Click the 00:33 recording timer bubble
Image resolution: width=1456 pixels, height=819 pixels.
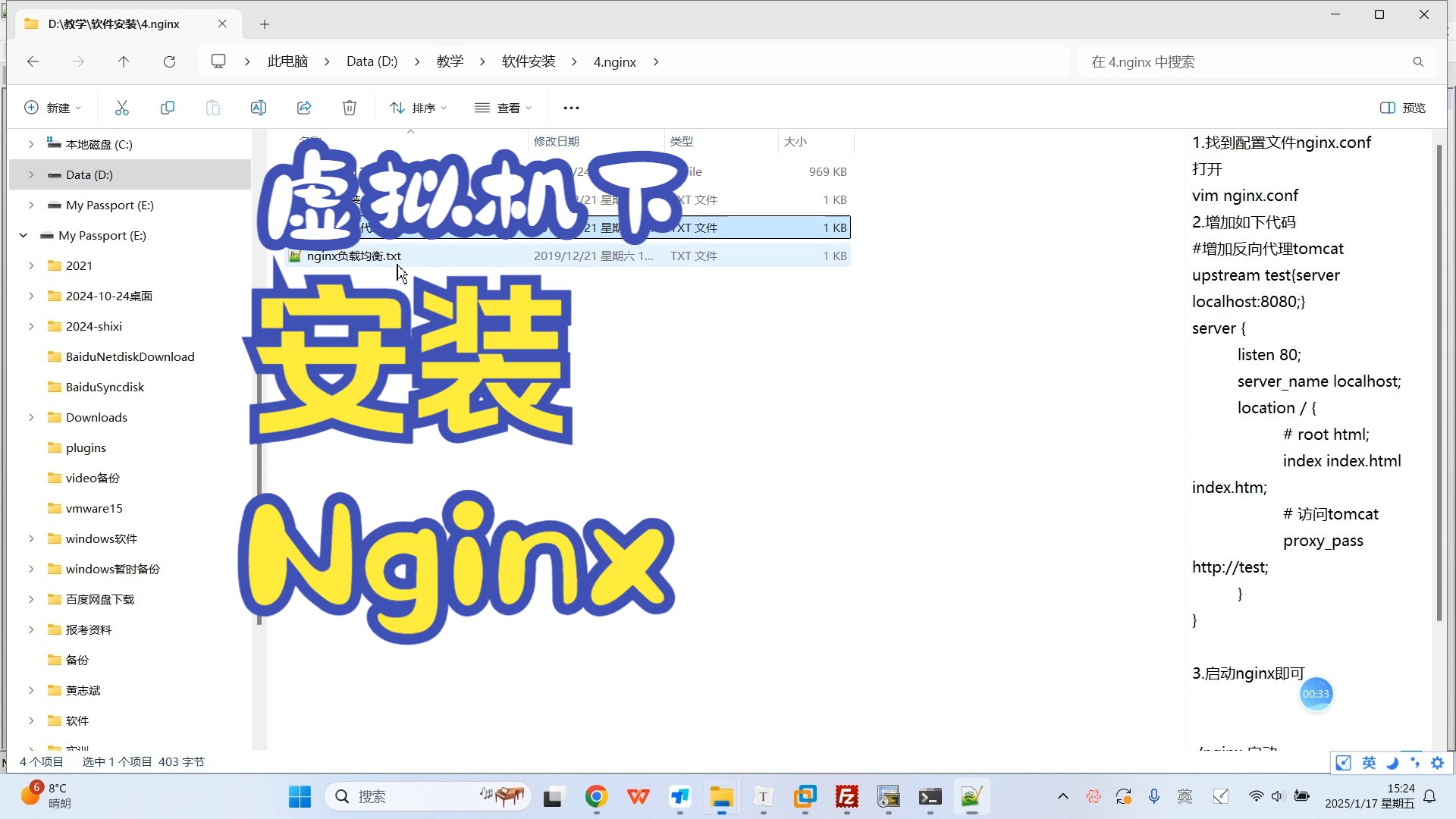point(1316,694)
